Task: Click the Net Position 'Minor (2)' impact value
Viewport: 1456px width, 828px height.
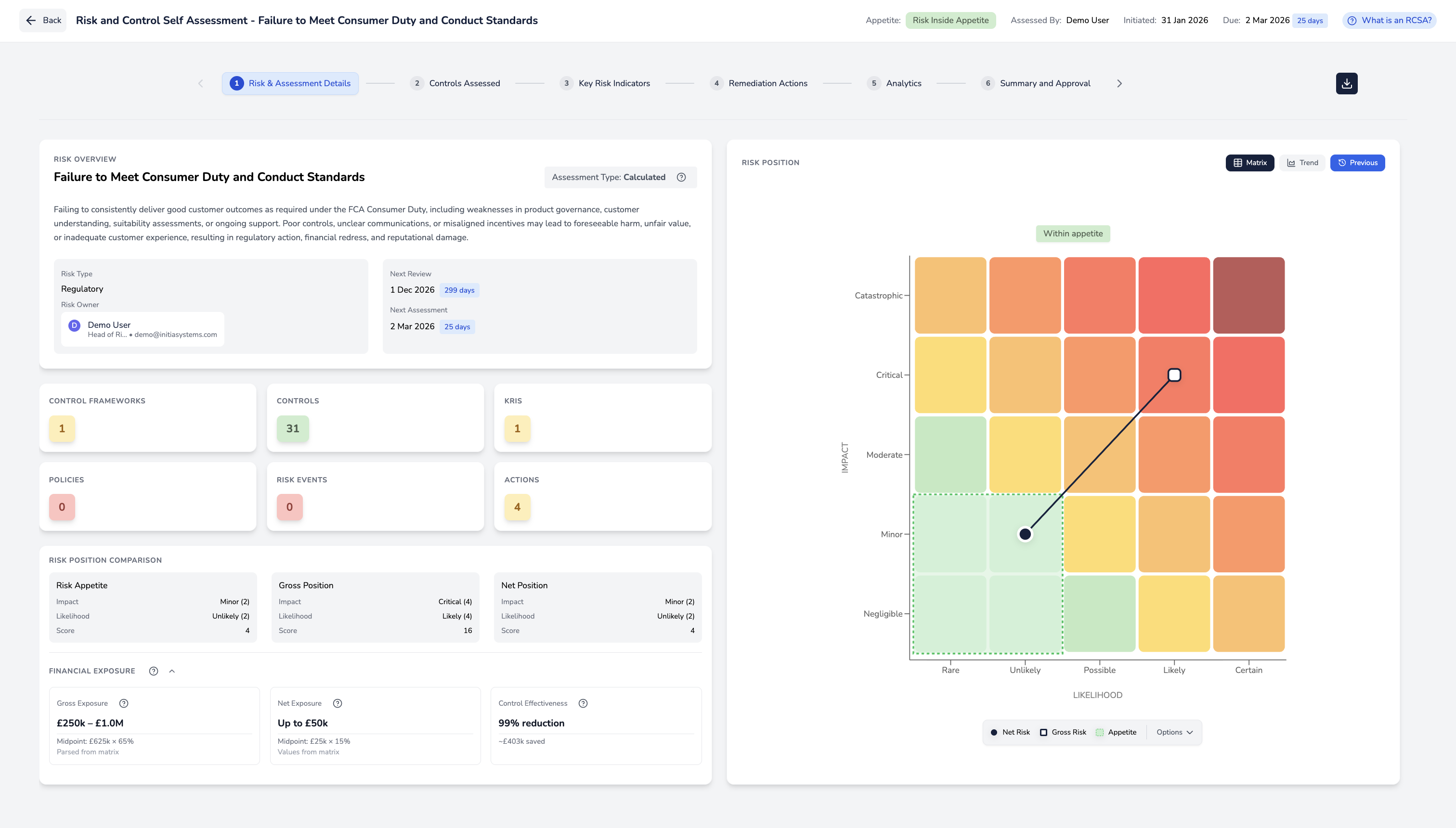Action: (680, 602)
